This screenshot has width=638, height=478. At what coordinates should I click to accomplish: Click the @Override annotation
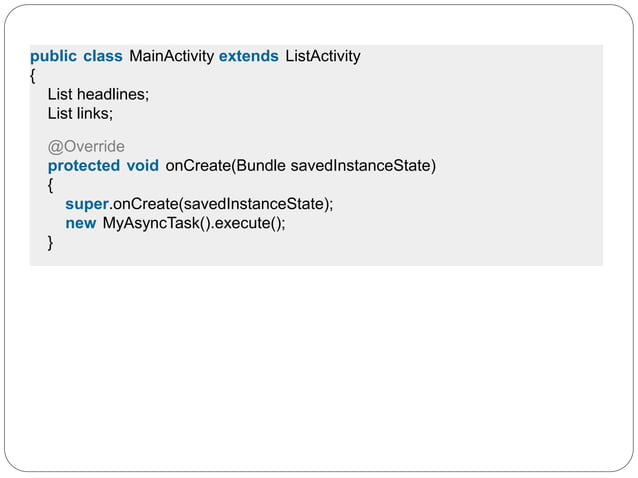(x=86, y=146)
